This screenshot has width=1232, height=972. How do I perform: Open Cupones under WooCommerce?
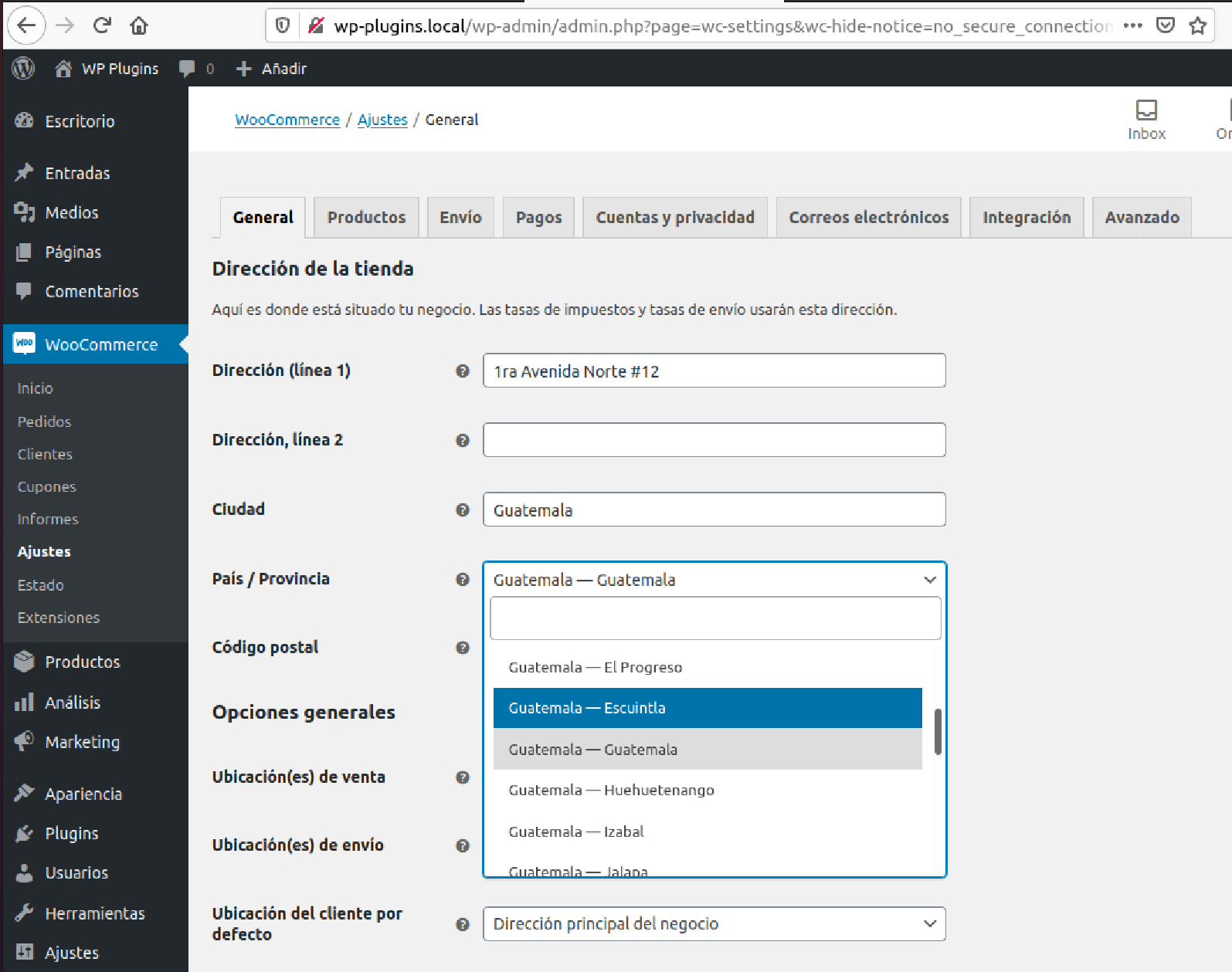46,486
